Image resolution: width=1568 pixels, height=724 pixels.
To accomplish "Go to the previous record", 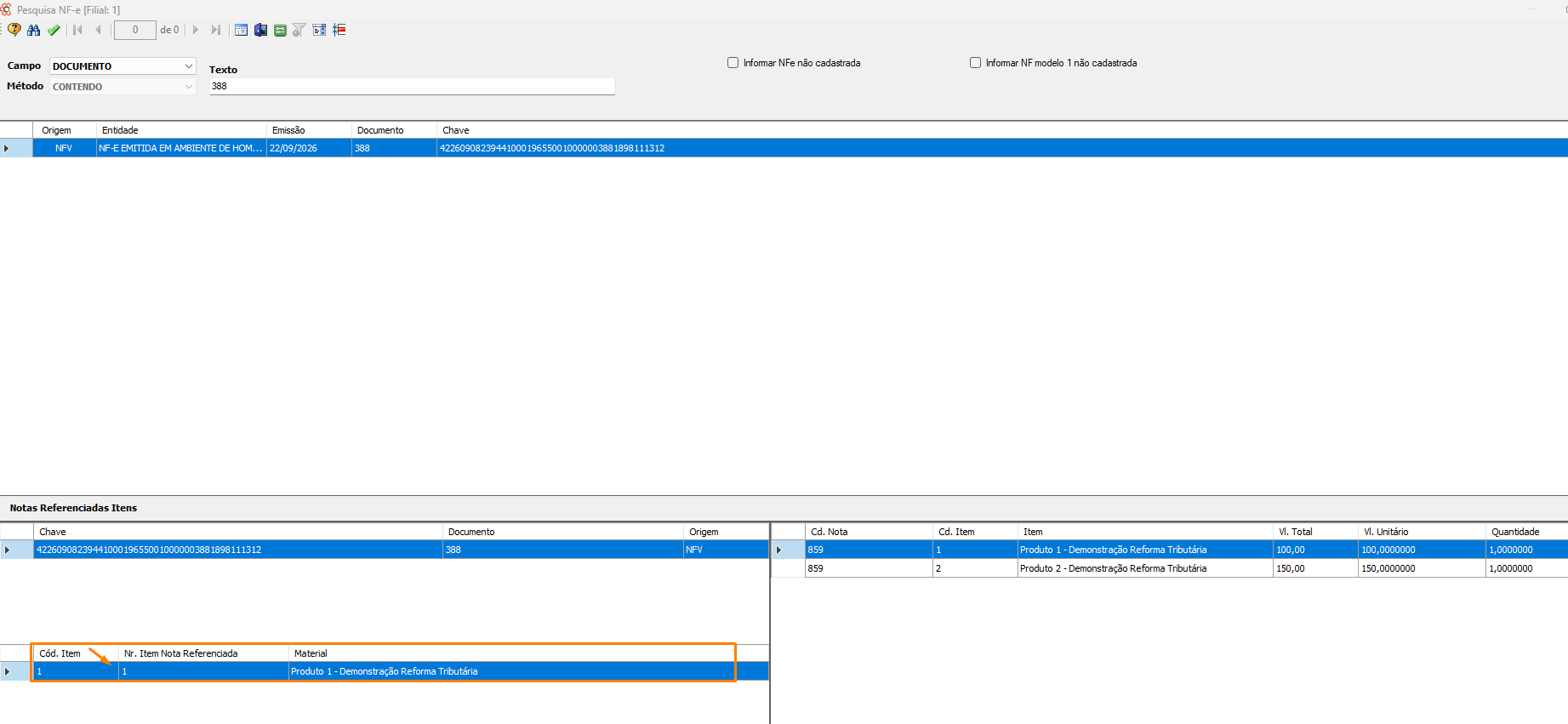I will pos(98,30).
